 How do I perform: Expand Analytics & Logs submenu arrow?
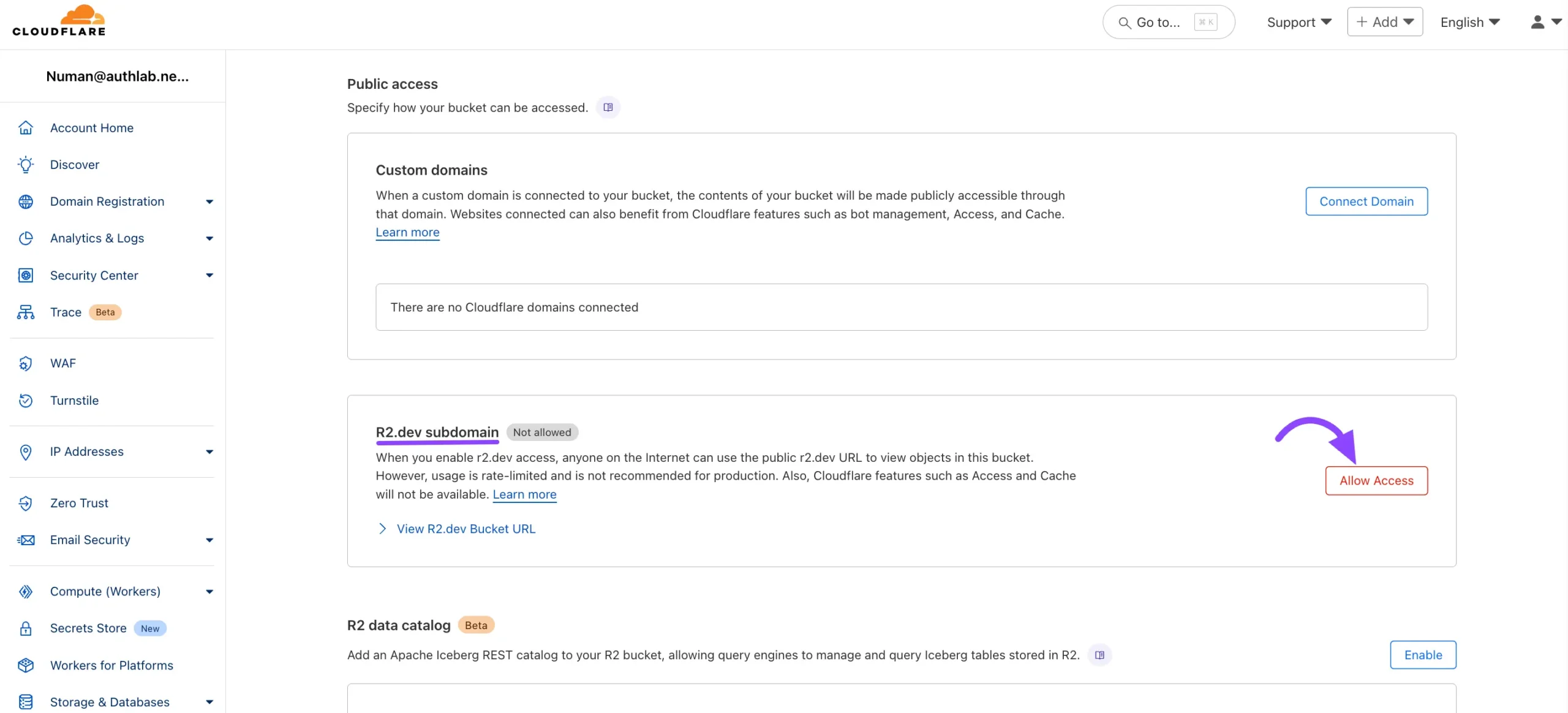coord(209,238)
